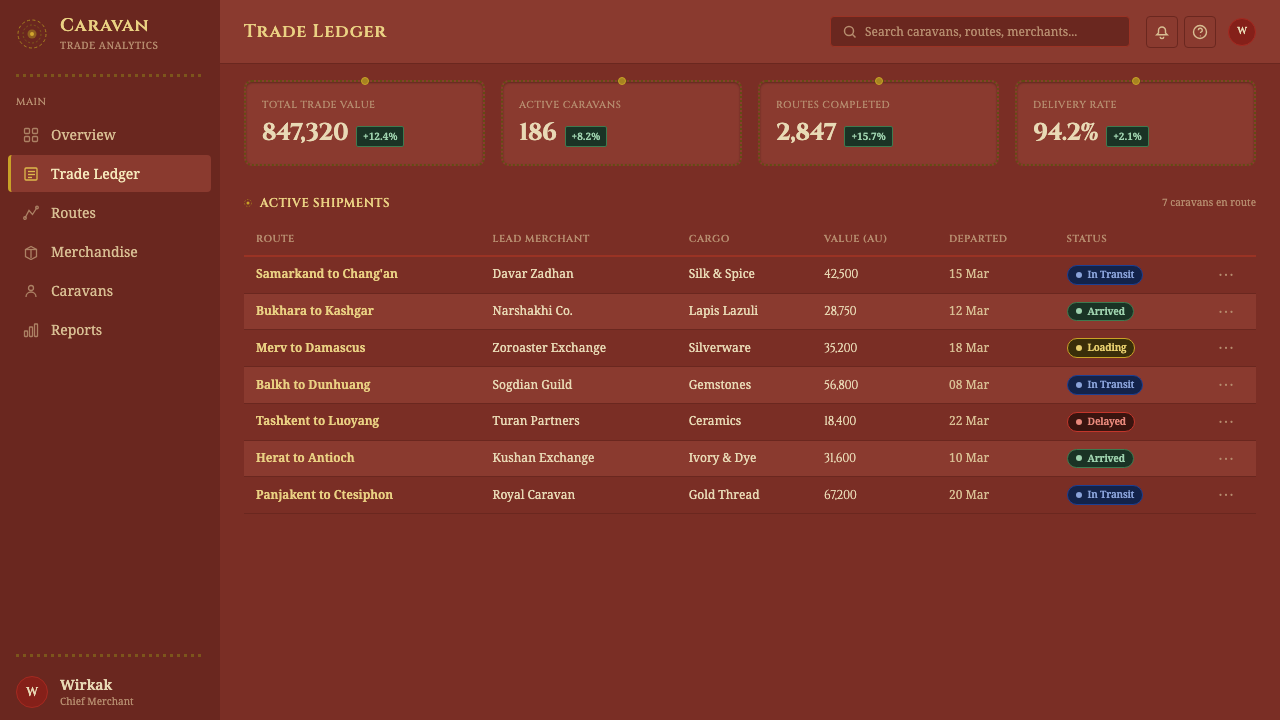Click the Reports bar chart icon
The height and width of the screenshot is (720, 1280).
[x=31, y=330]
